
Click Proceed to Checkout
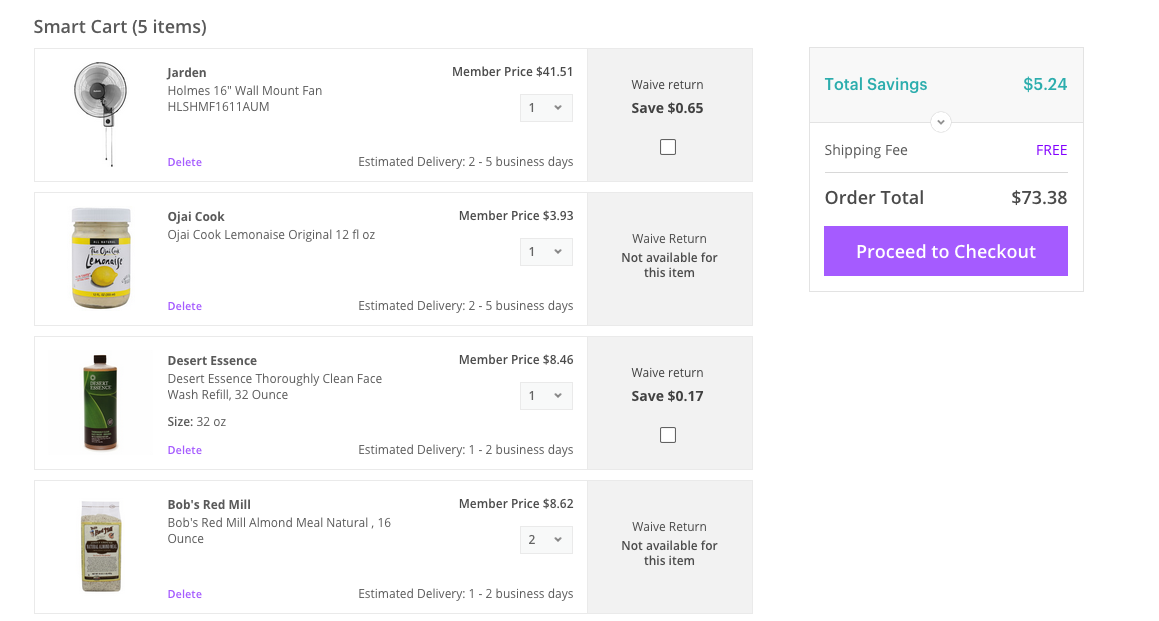click(945, 251)
